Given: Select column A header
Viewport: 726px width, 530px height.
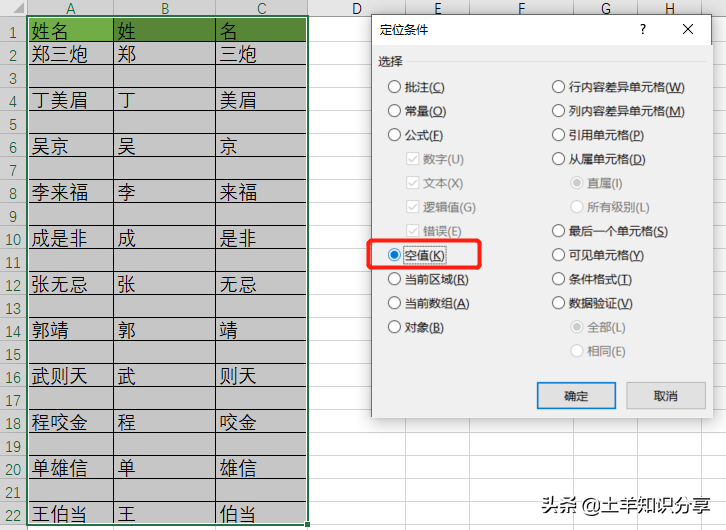Looking at the screenshot, I should [70, 8].
